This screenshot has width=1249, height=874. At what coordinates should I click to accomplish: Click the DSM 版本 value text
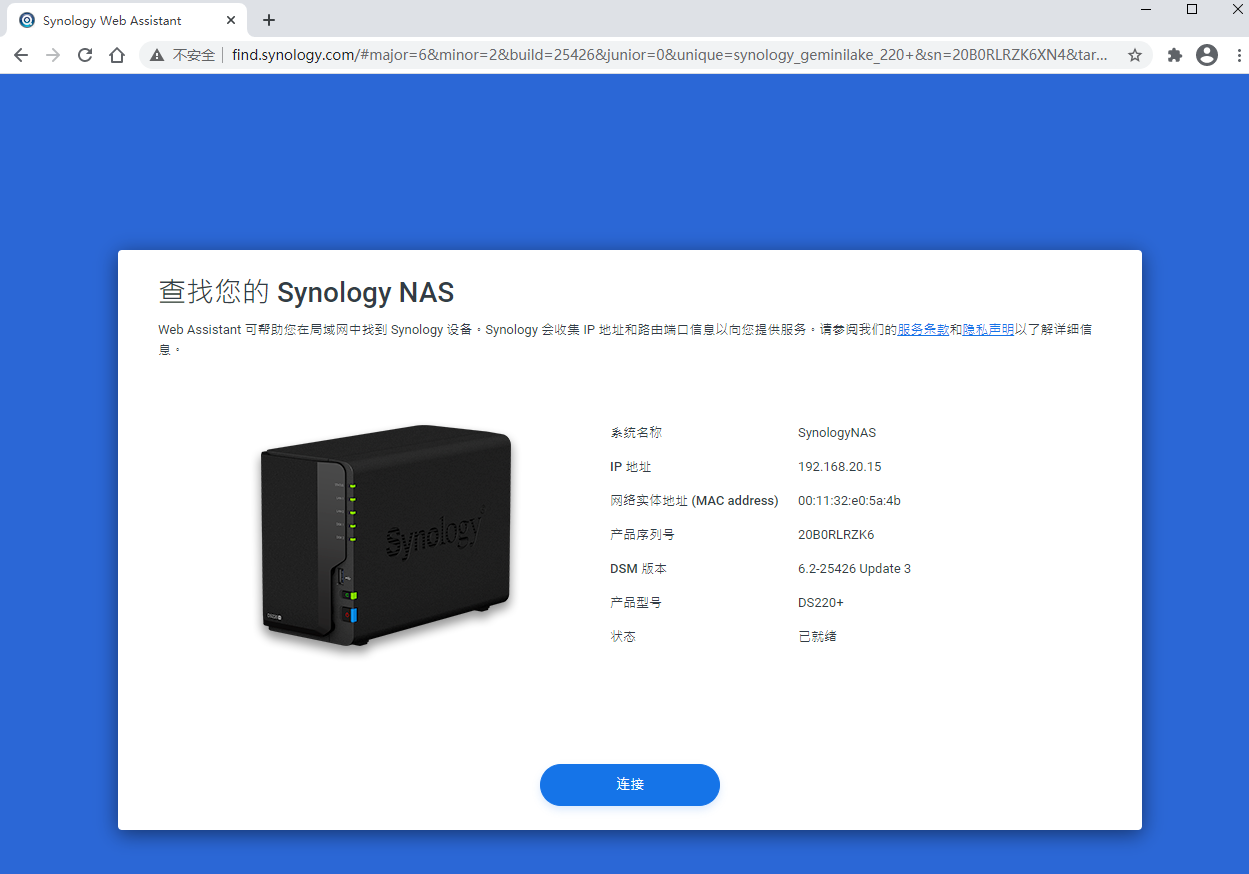click(x=854, y=568)
